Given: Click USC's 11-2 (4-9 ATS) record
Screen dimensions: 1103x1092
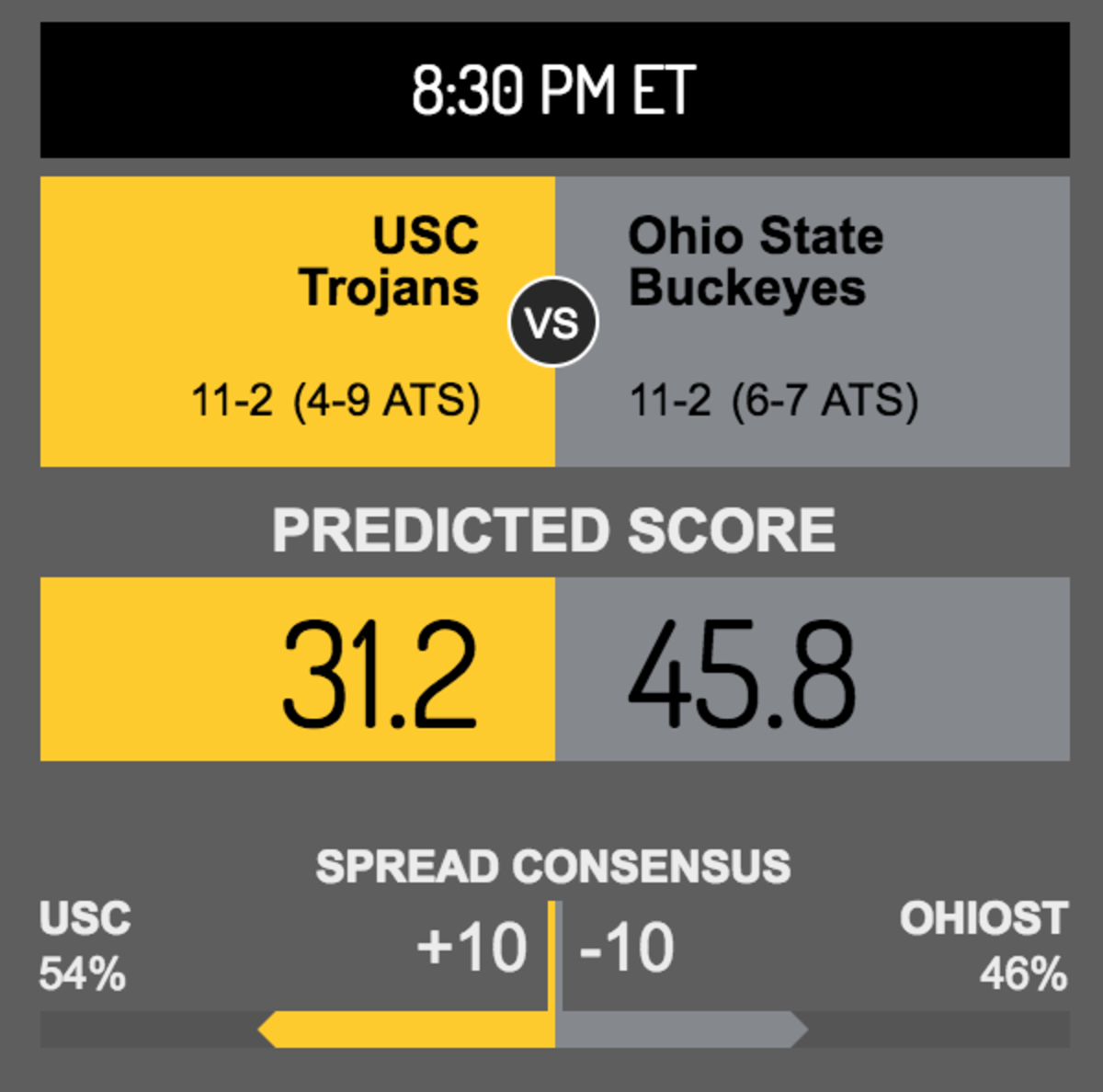Looking at the screenshot, I should click(335, 401).
